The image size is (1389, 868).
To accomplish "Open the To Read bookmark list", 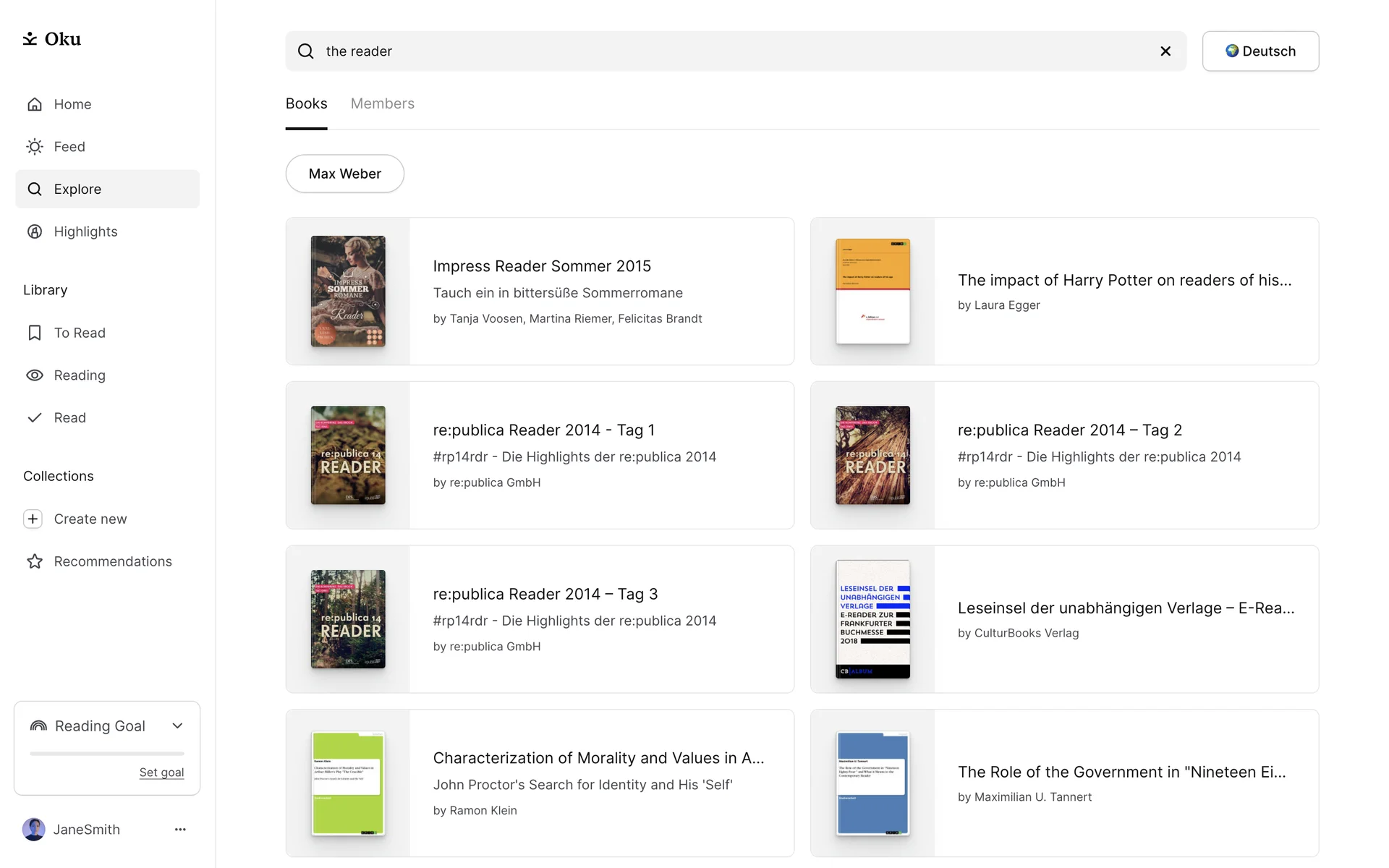I will (x=79, y=333).
